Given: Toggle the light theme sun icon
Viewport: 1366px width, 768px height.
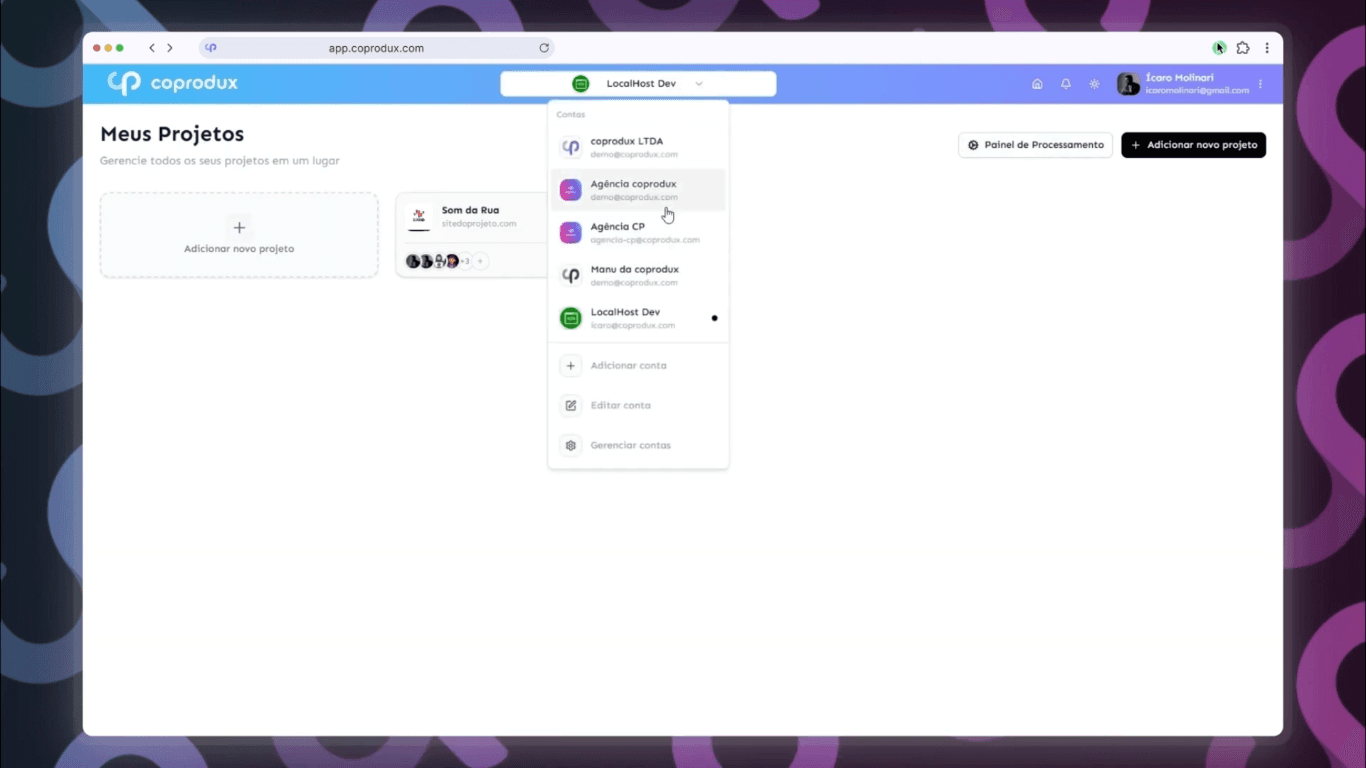Looking at the screenshot, I should click(1094, 84).
